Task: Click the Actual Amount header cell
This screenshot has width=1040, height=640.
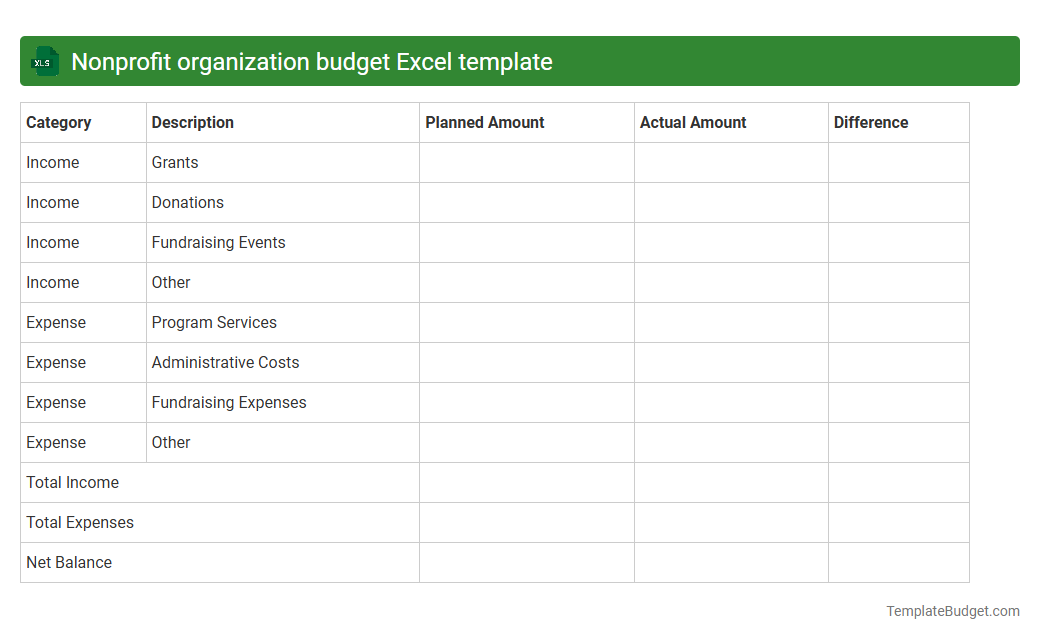Action: [692, 122]
